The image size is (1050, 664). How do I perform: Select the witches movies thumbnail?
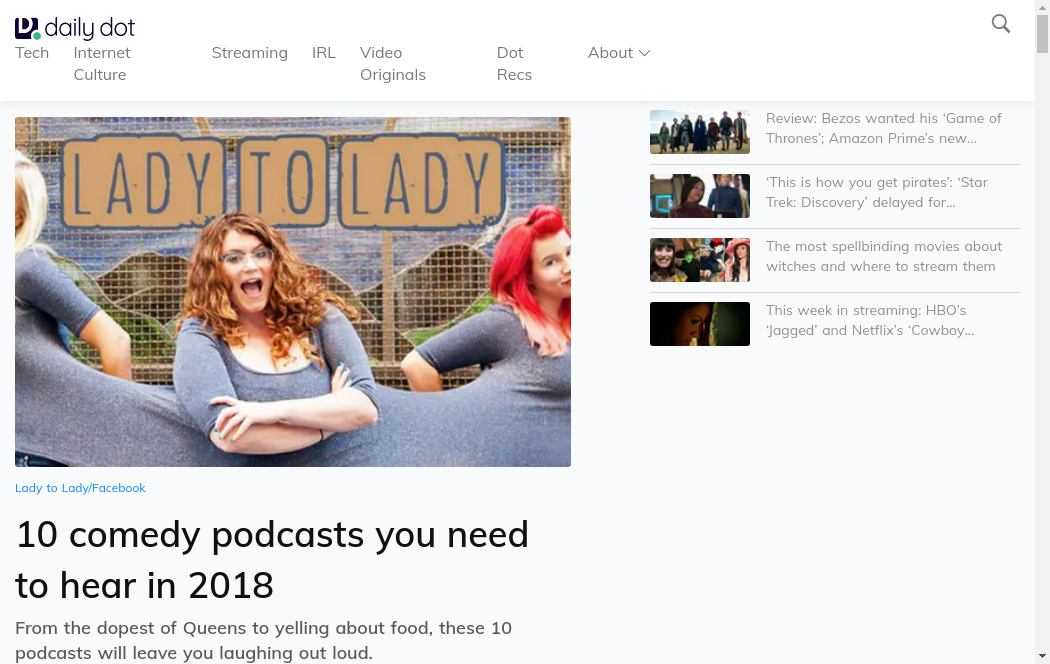[x=699, y=260]
